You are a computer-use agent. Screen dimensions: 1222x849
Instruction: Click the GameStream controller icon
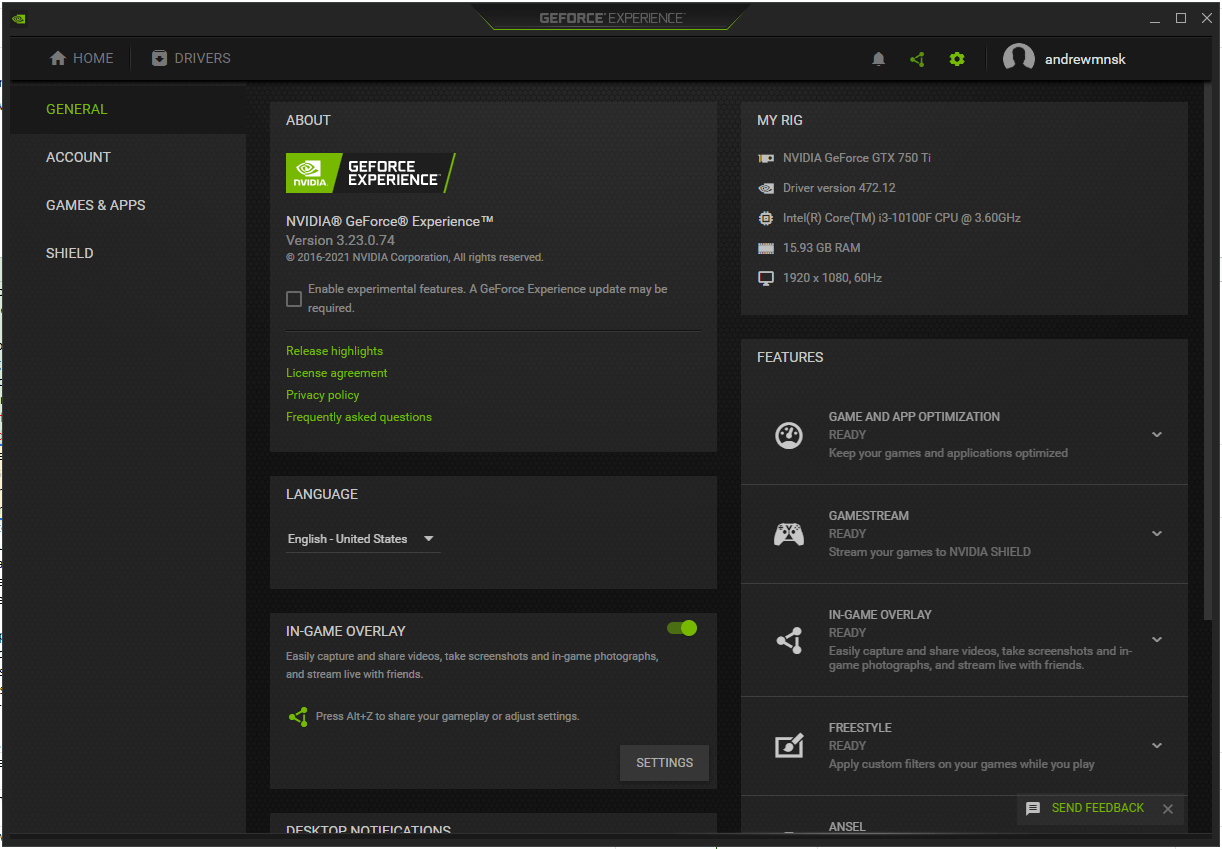[789, 534]
